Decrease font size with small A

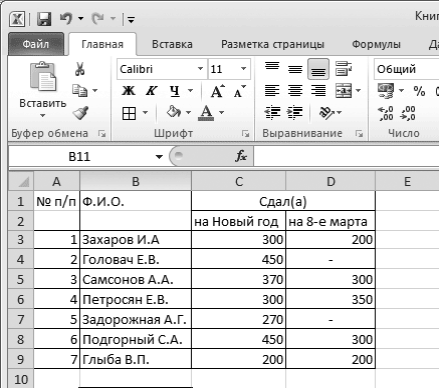tap(240, 91)
